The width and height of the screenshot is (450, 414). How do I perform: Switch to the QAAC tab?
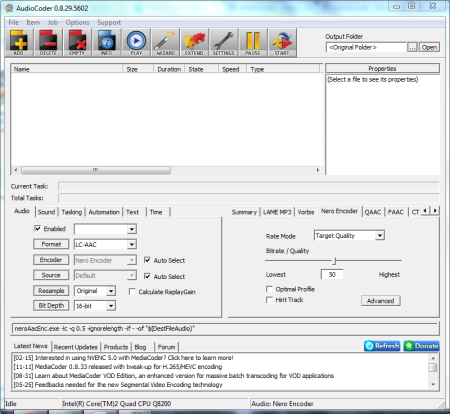tap(373, 212)
